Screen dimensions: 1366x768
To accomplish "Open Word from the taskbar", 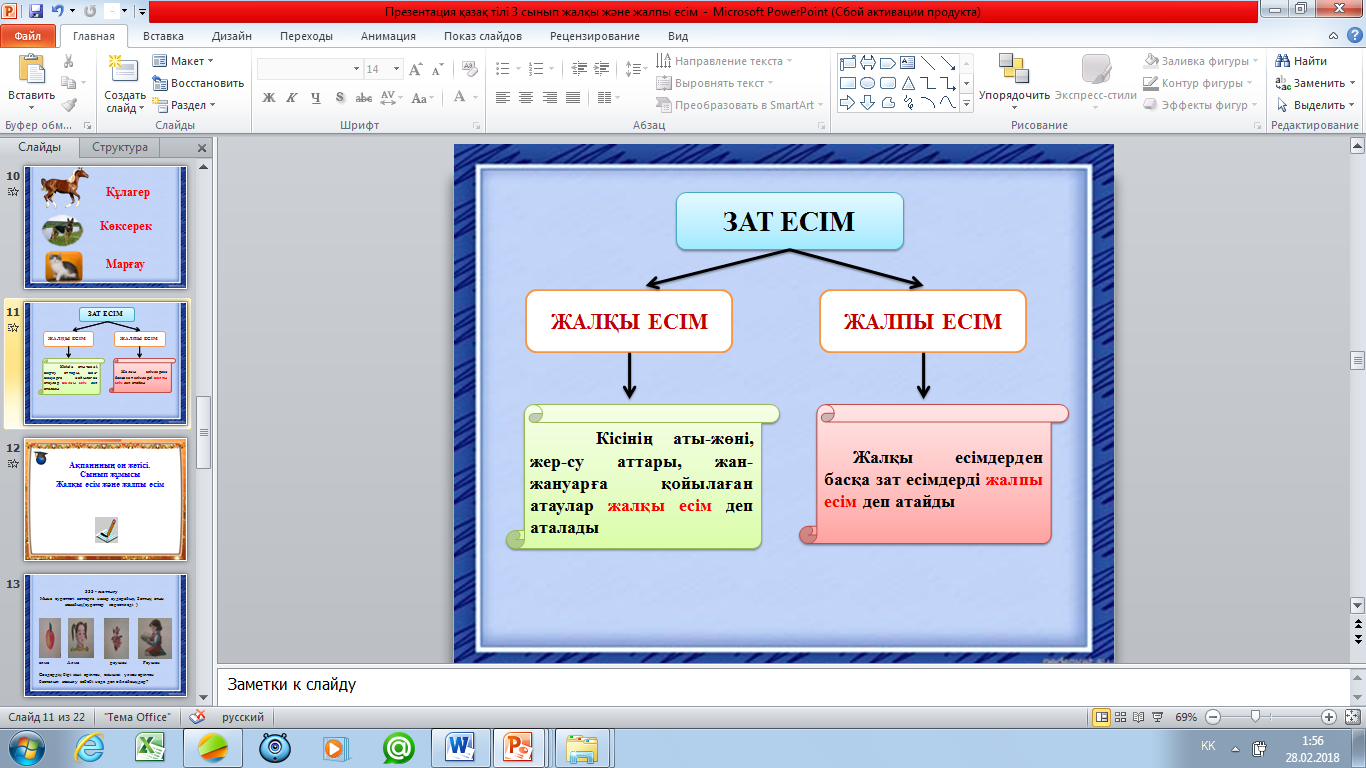I will [461, 747].
